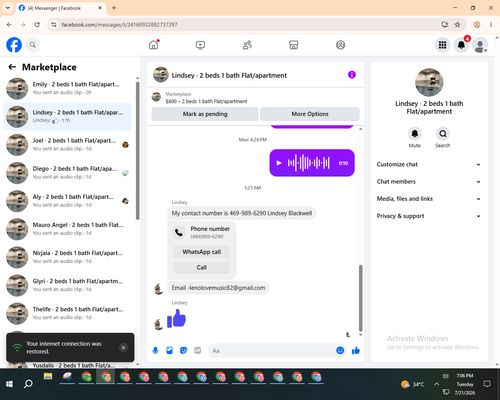Click the conversation list scrollbar
The image size is (500, 400).
[137, 150]
